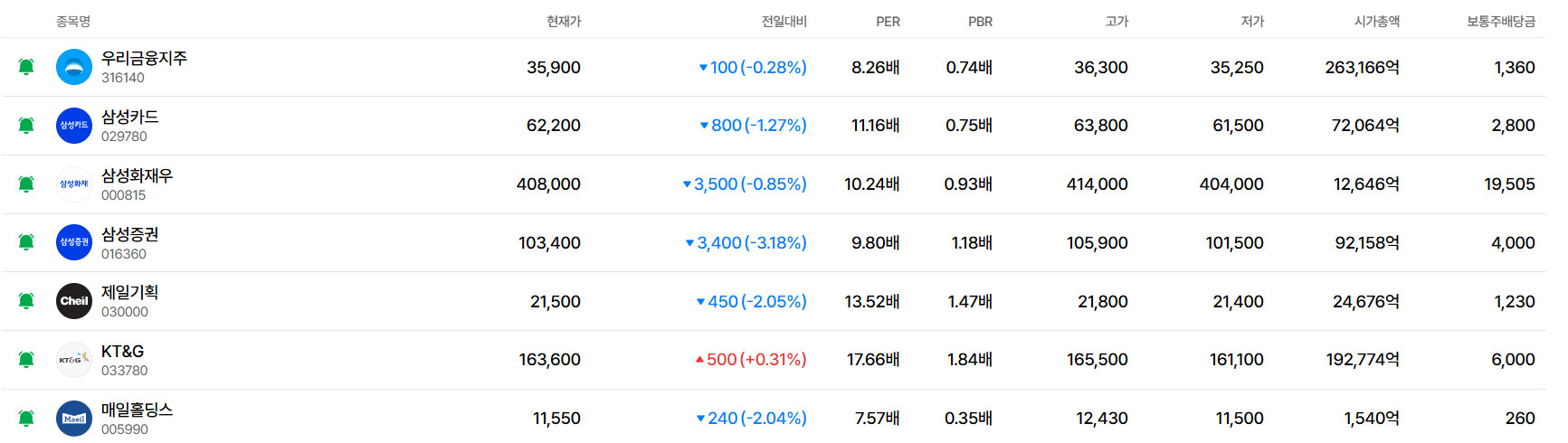Click the green bell icon beside 삼성증권

(26, 242)
